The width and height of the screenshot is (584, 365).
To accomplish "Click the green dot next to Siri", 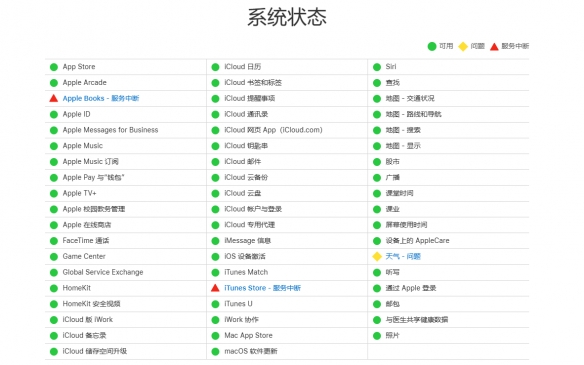I will click(x=377, y=67).
